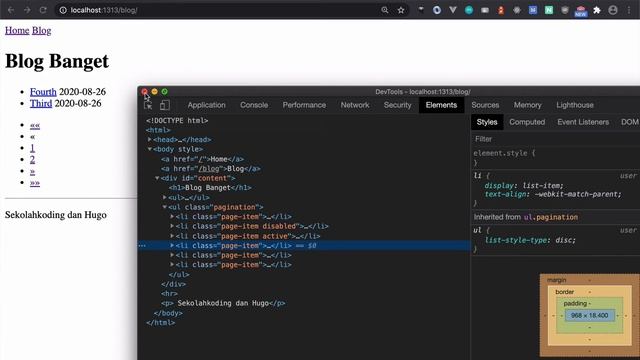Click the V-shaped extension icon
This screenshot has width=640, height=360.
coord(453,10)
